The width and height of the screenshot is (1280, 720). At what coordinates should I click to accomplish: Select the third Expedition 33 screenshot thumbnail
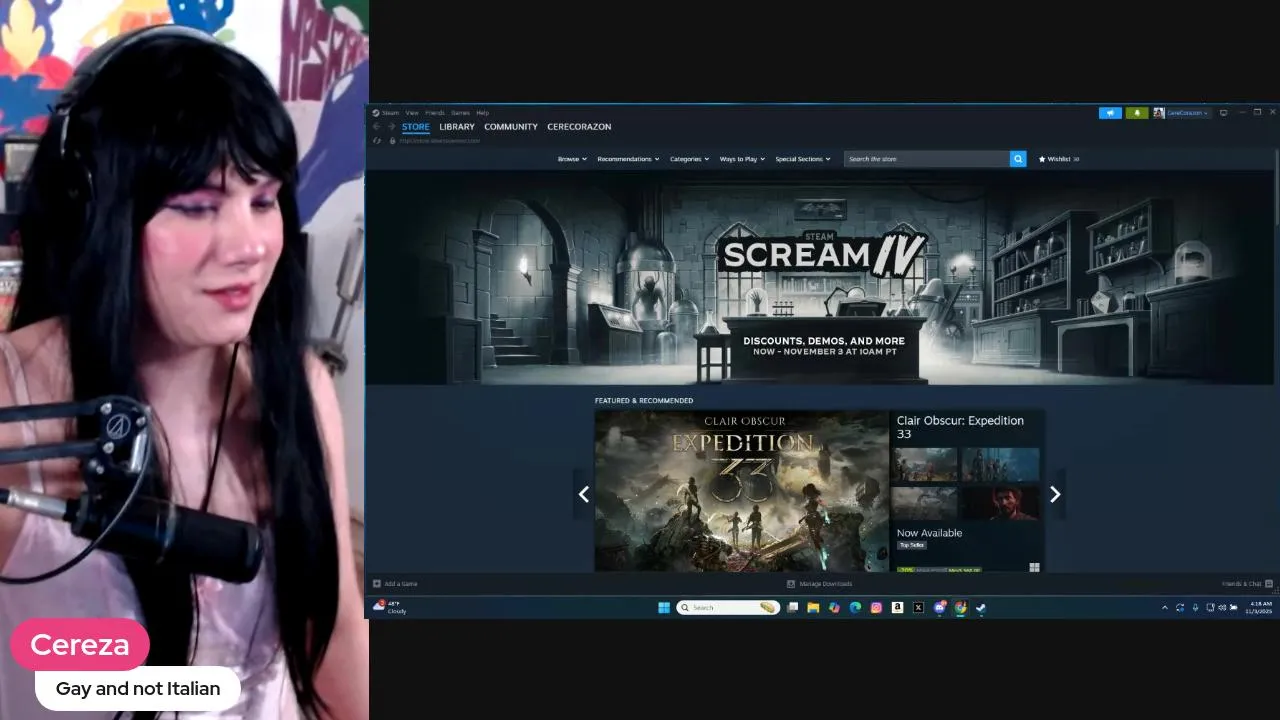925,503
